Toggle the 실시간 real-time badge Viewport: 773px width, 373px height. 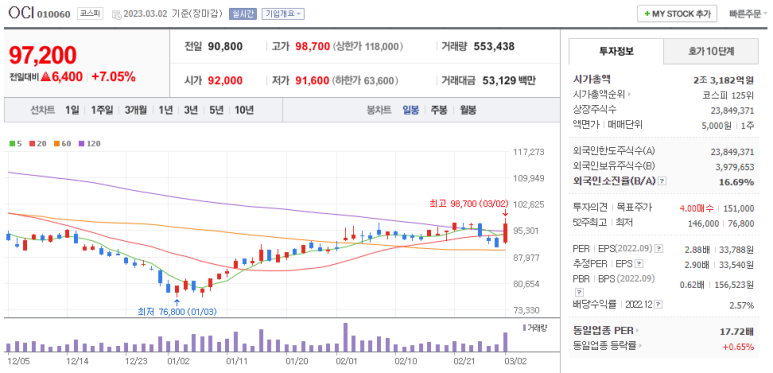243,14
